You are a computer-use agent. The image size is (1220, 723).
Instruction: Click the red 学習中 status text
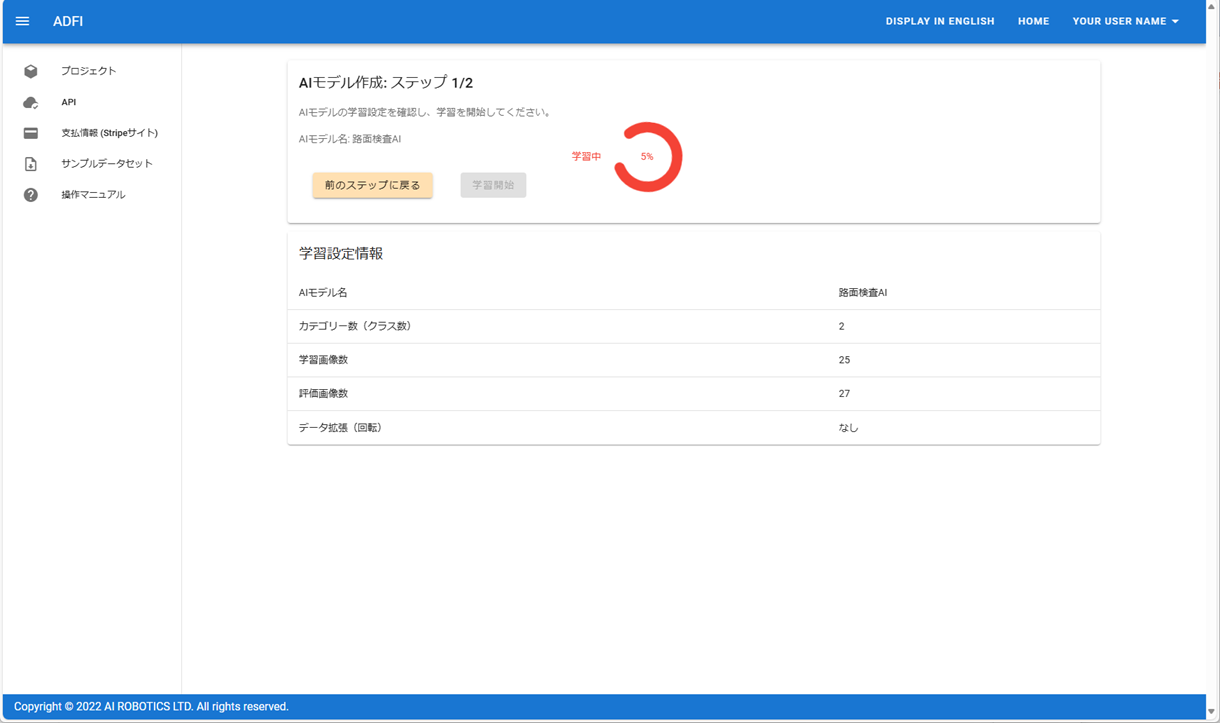(586, 157)
